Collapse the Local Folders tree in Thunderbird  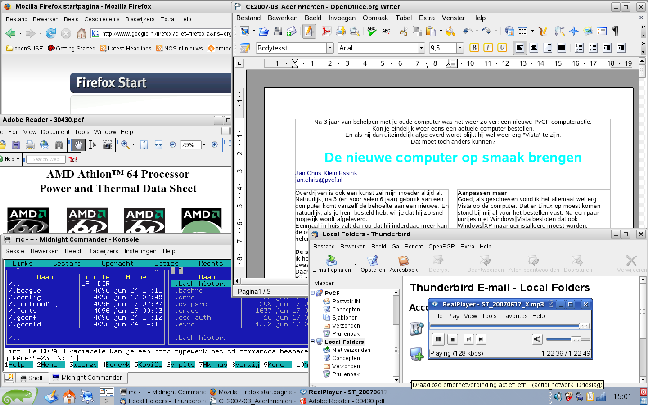pos(313,342)
